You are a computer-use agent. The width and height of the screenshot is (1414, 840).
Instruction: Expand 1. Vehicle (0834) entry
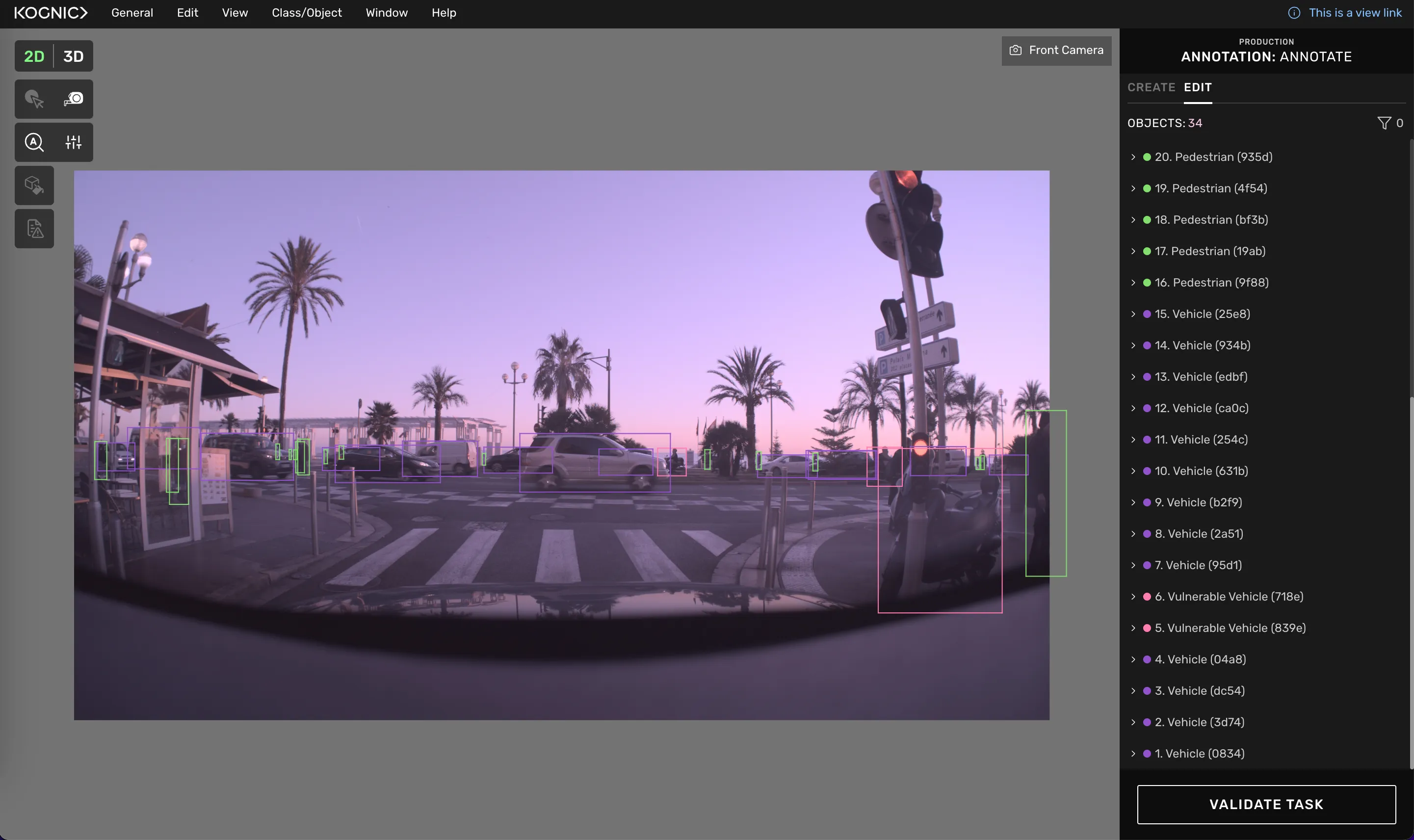pyautogui.click(x=1133, y=753)
